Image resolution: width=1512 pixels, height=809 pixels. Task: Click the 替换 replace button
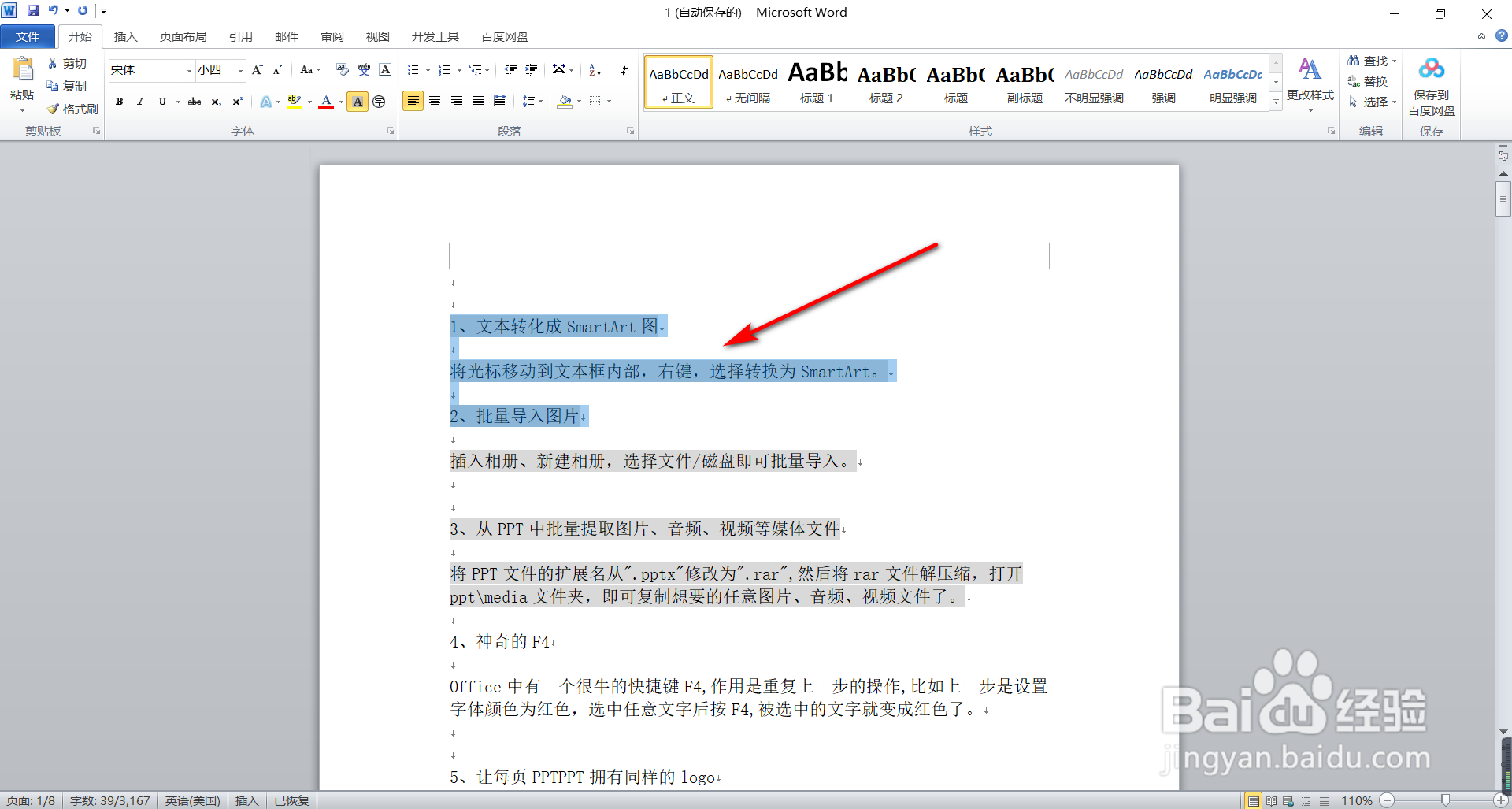point(1367,81)
